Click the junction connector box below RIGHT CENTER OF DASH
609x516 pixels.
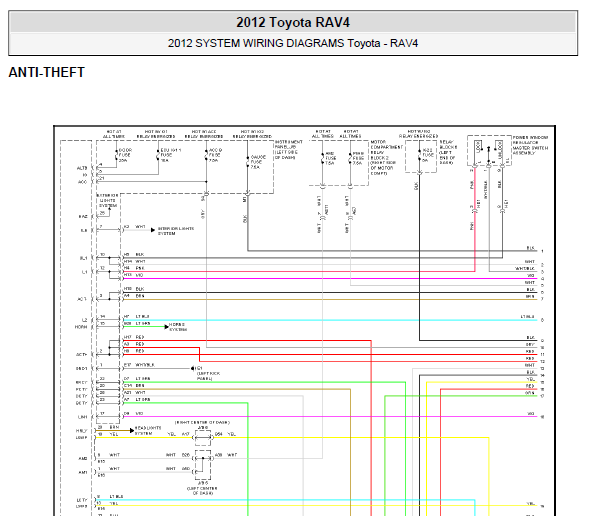(203, 438)
